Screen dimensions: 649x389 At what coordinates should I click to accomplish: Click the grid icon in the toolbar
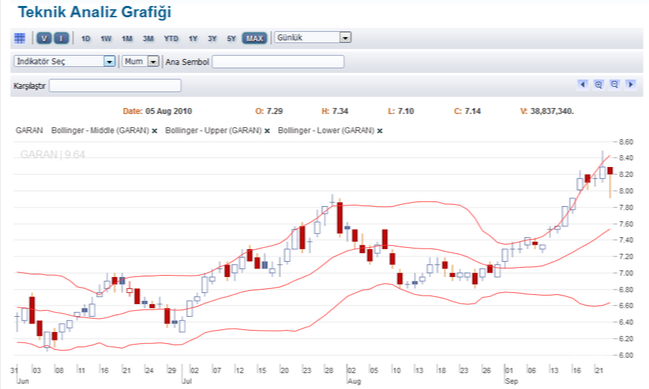19,38
